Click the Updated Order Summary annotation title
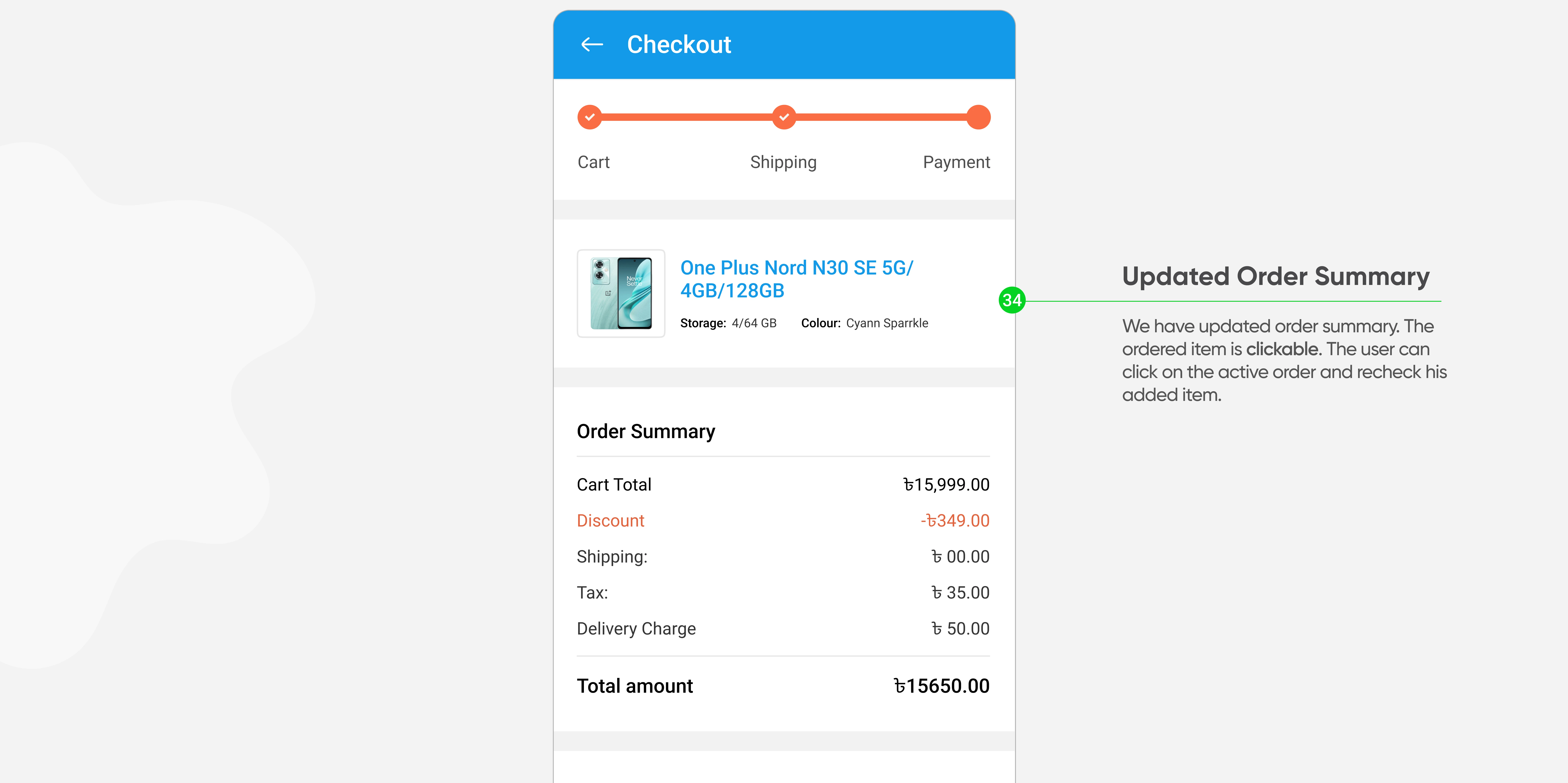This screenshot has height=783, width=1568. click(1275, 276)
